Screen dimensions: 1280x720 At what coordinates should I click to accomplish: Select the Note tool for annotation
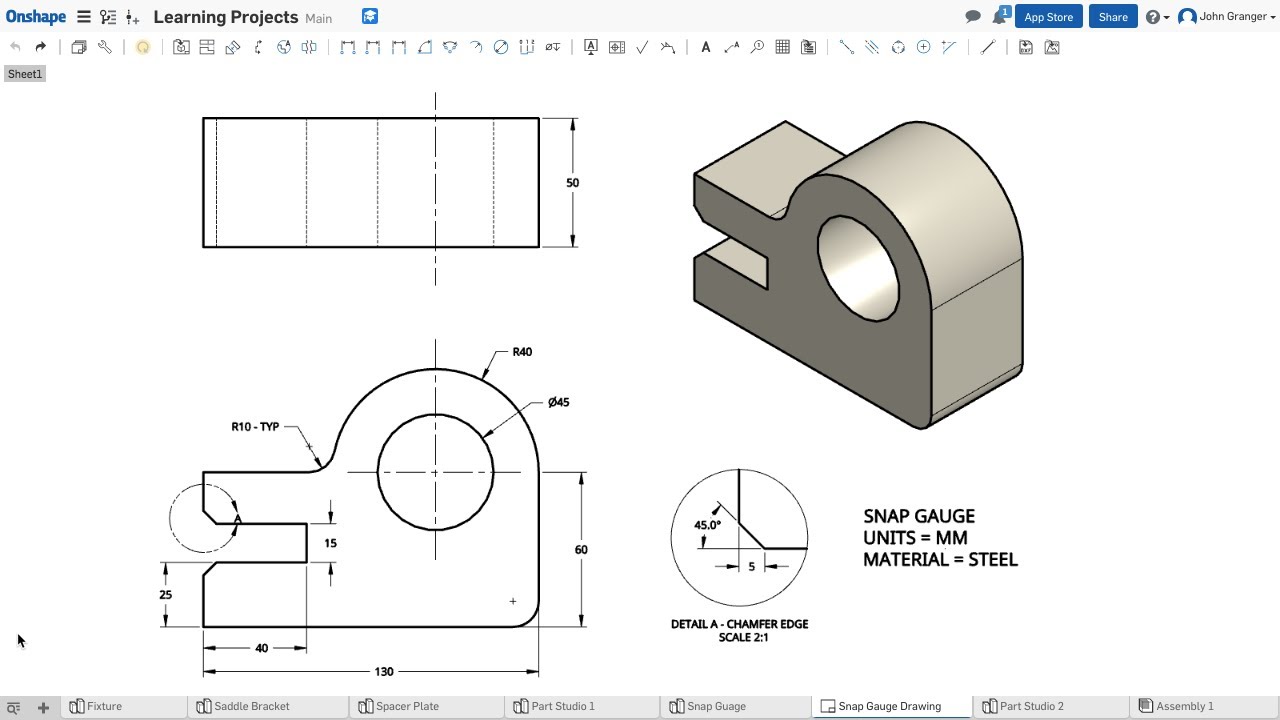706,47
